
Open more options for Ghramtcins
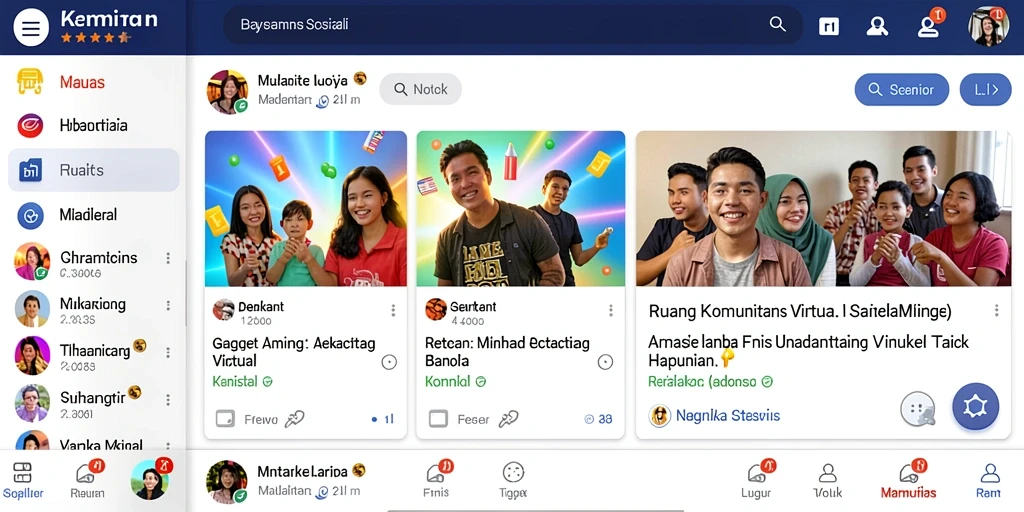[x=168, y=258]
